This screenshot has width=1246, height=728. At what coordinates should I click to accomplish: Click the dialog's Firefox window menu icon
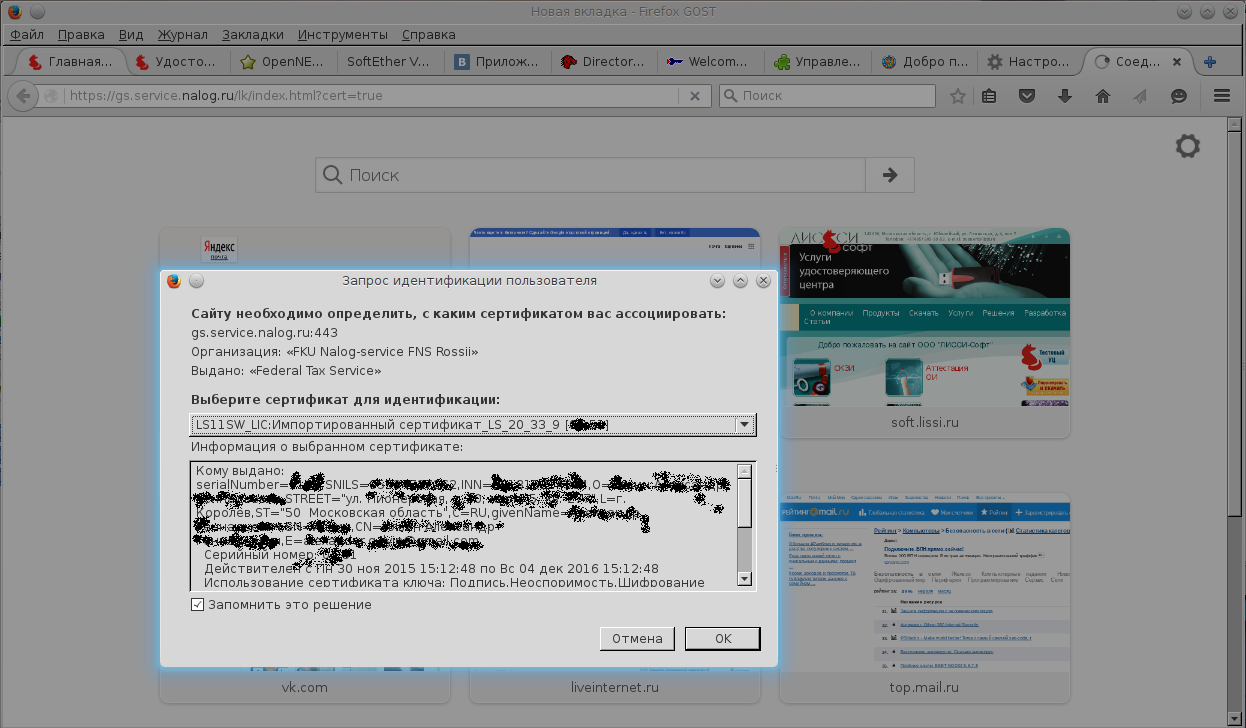174,281
